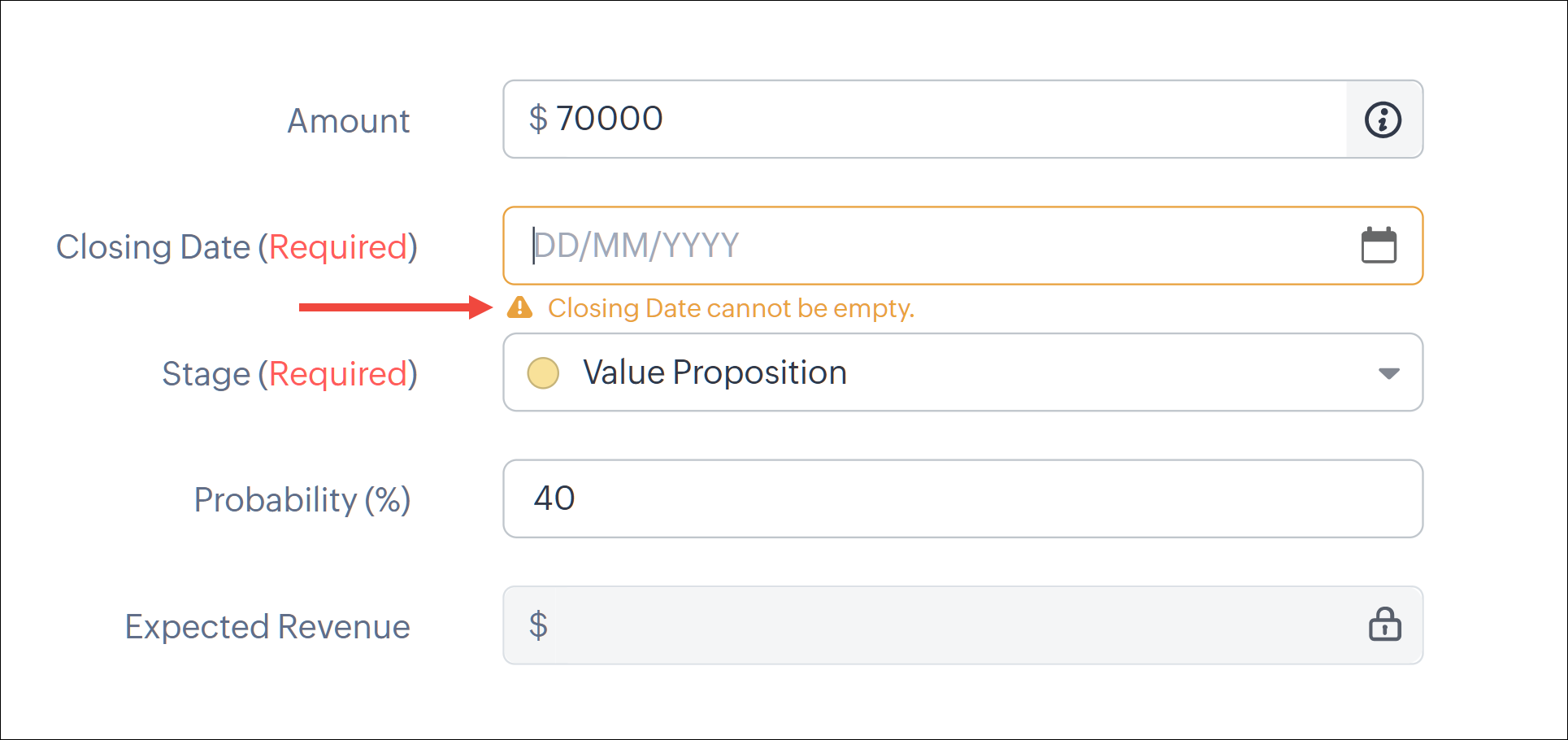Image resolution: width=1568 pixels, height=740 pixels.
Task: Click the Amount value 70000
Action: (611, 119)
